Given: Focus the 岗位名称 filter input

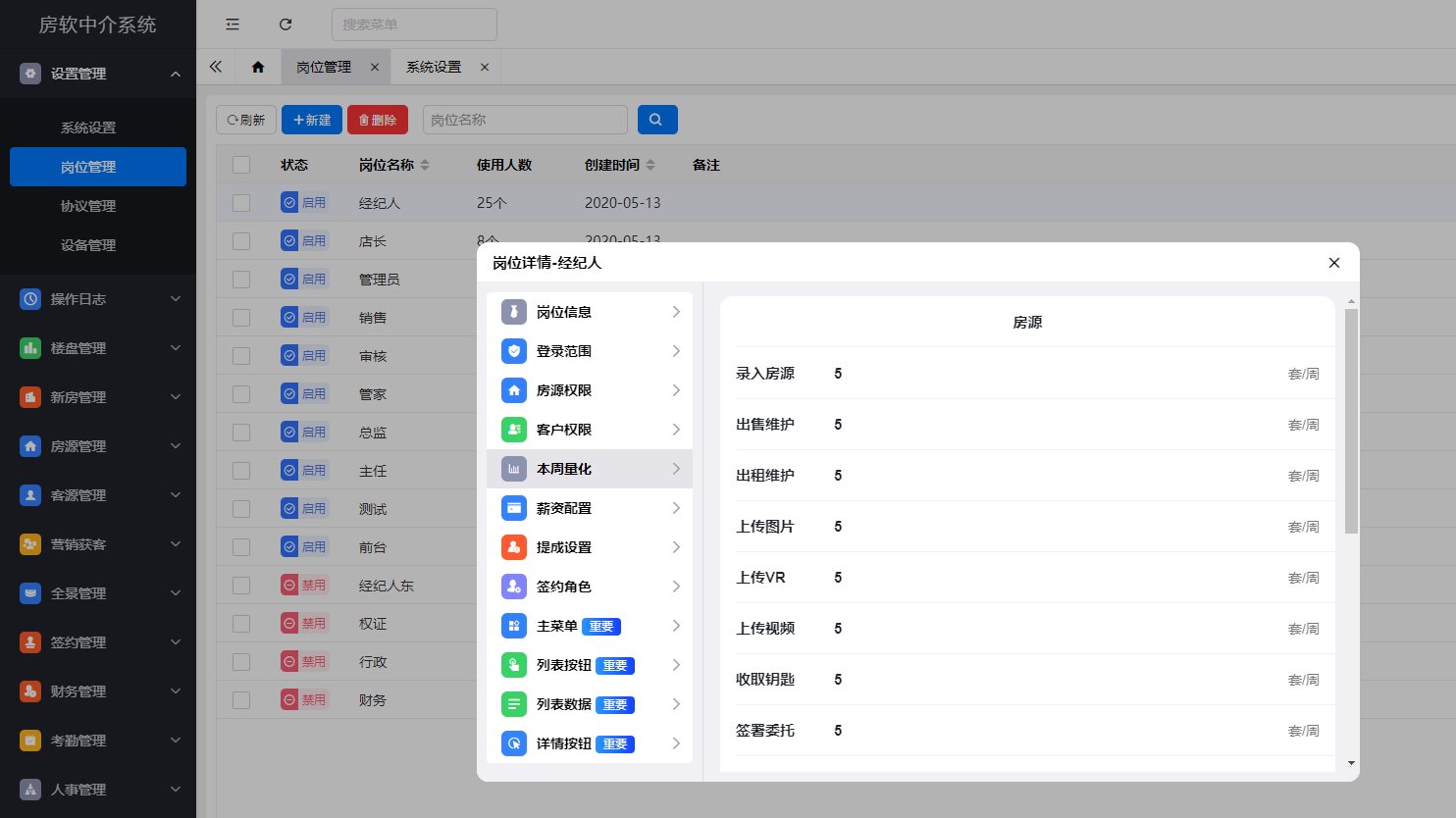Looking at the screenshot, I should point(525,120).
